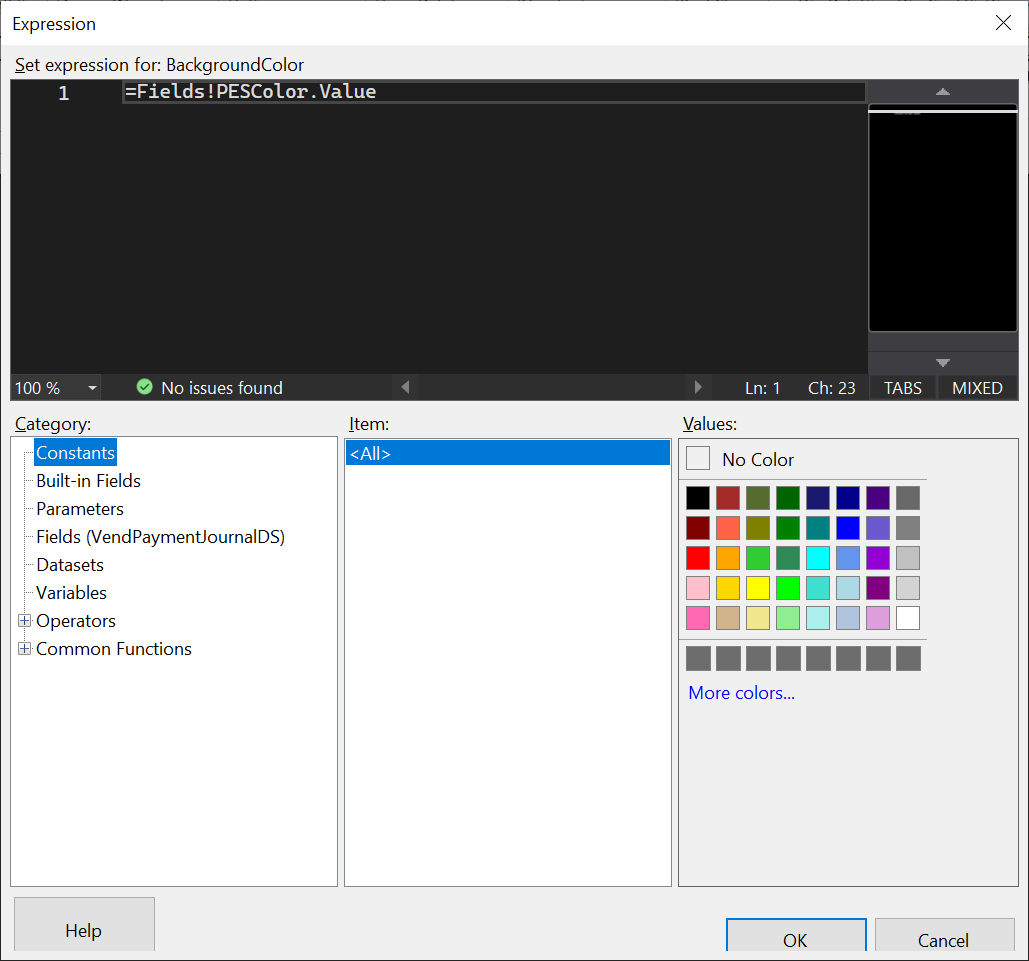Choose the No Color swatch
The image size is (1029, 961).
[698, 458]
